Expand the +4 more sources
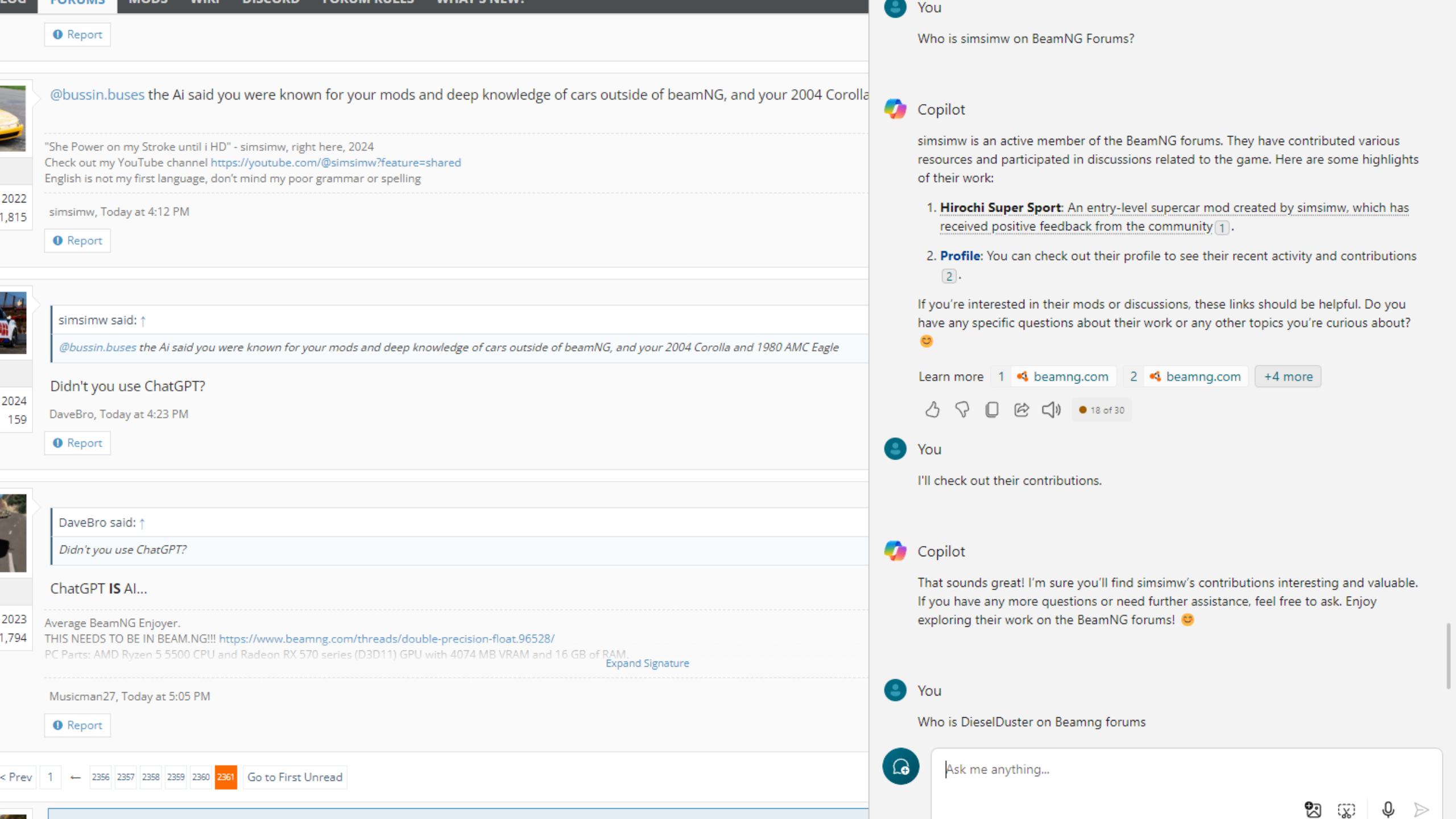1456x819 pixels. tap(1288, 377)
